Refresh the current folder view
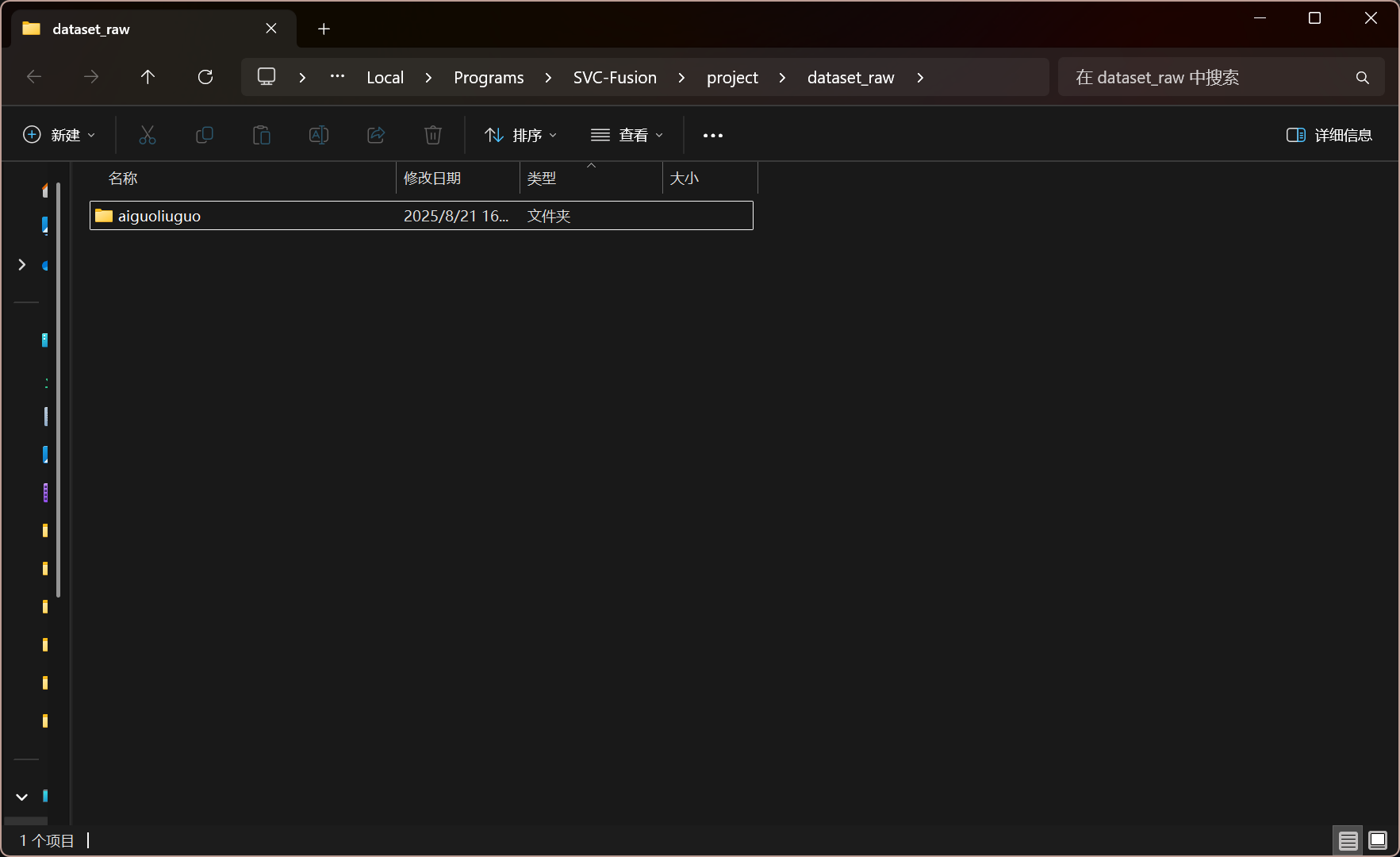This screenshot has height=857, width=1400. pos(205,77)
